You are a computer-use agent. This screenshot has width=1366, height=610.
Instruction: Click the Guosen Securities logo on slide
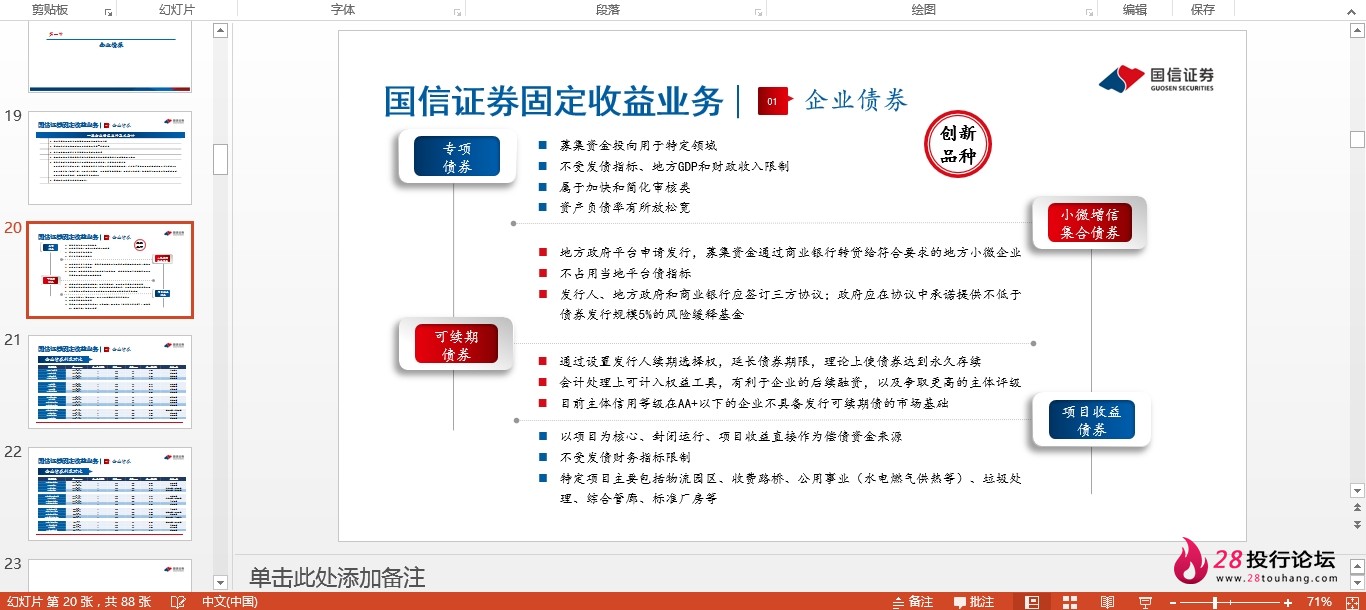click(1156, 79)
